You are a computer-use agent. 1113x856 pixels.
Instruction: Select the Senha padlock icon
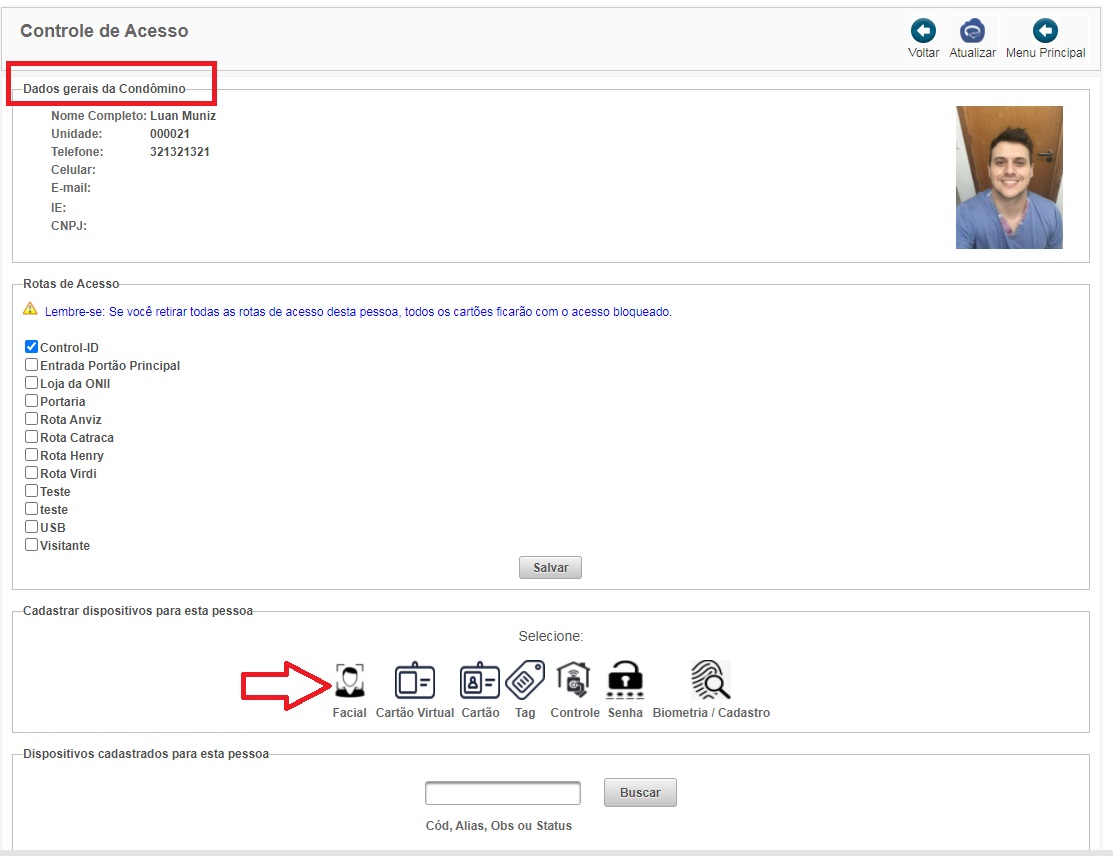coord(625,680)
